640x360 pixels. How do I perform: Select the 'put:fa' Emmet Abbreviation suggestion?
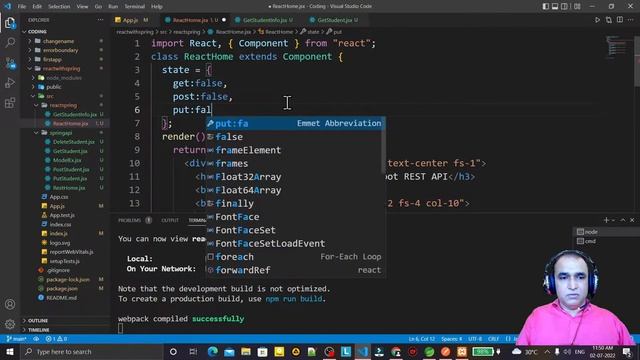coord(296,123)
